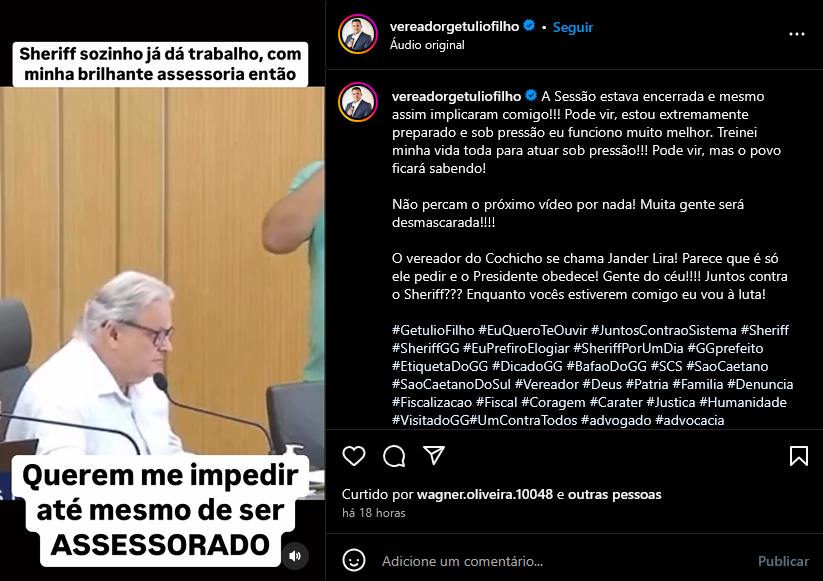Open the wagner.oliveira.10048 profile link
823x581 pixels.
484,494
